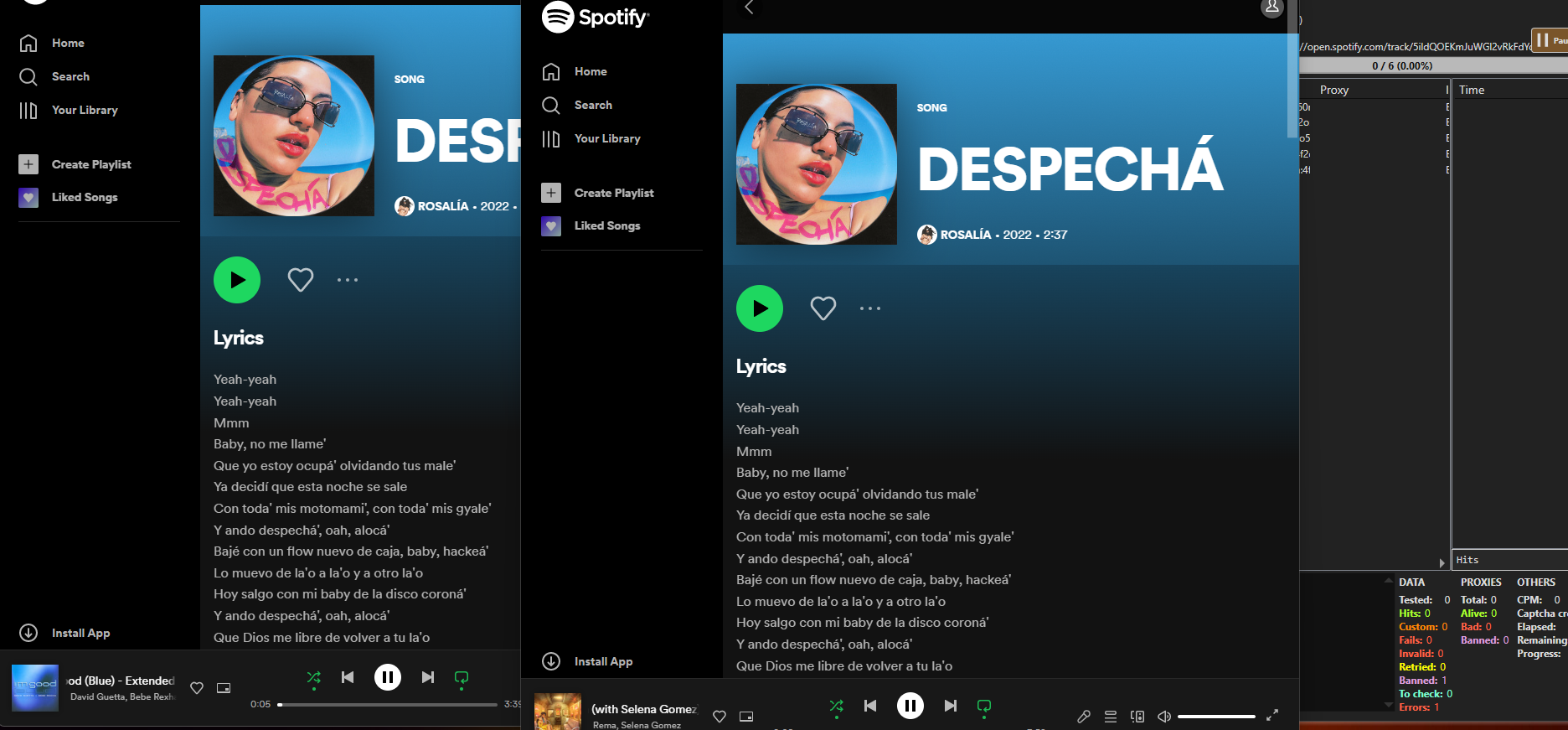
Task: Save the Rema track with the small heart
Action: (720, 717)
